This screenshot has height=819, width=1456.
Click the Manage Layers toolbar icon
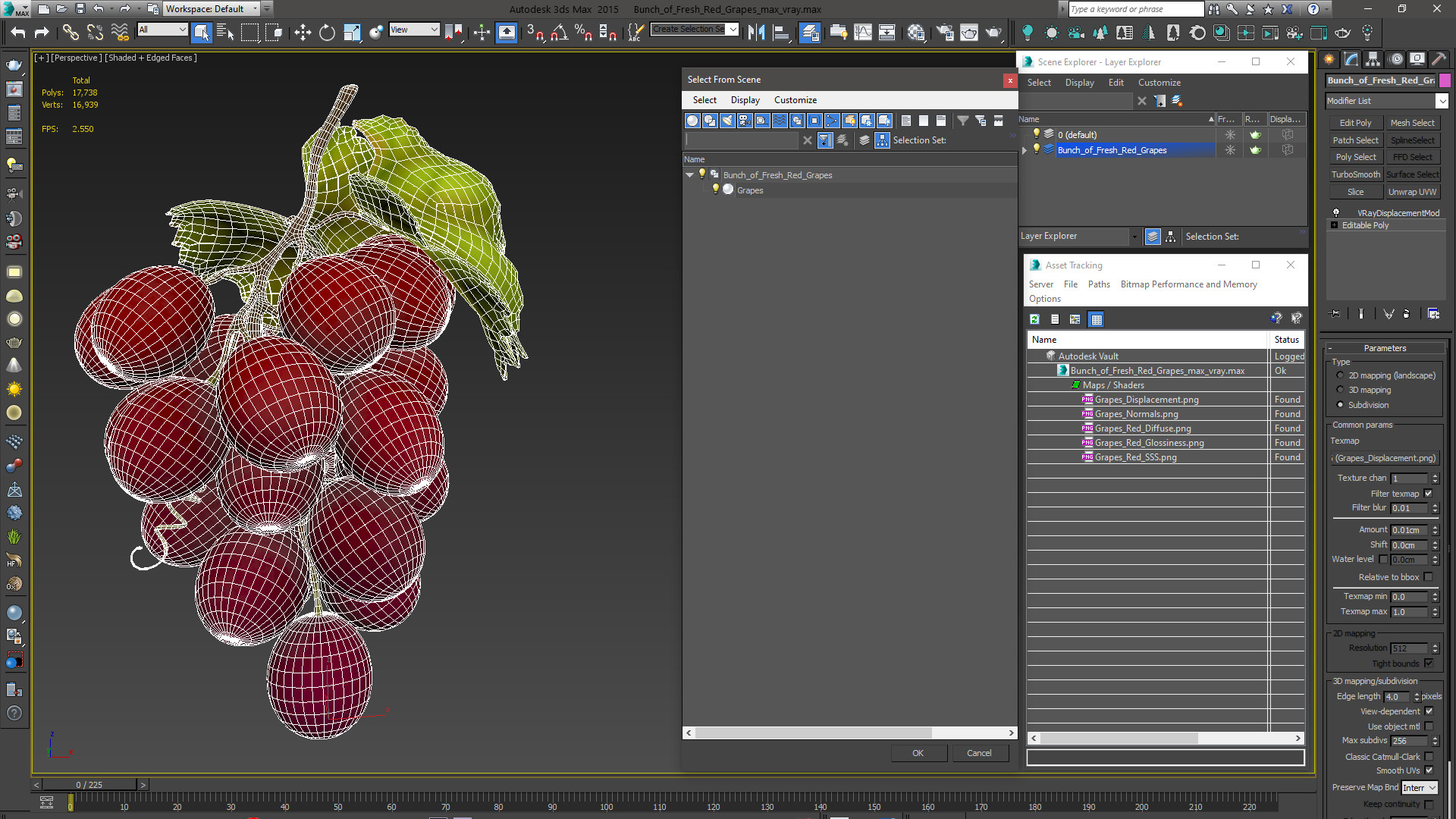[x=810, y=33]
